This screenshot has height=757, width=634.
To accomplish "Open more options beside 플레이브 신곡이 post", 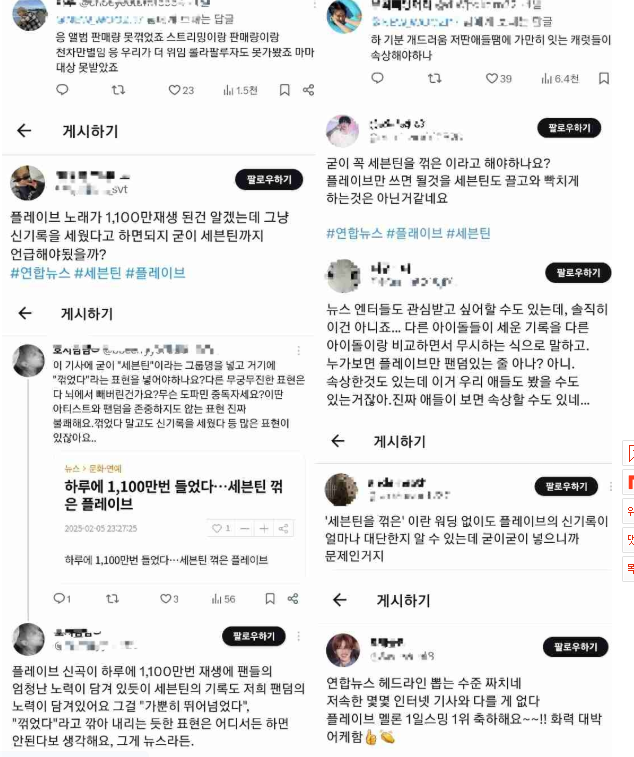I will click(298, 636).
